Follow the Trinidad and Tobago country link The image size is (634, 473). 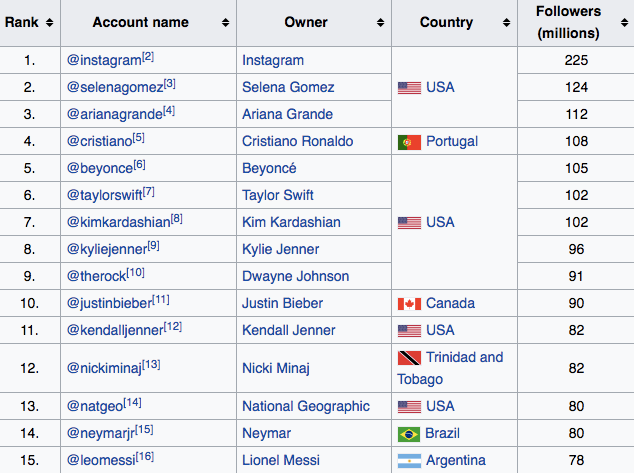(450, 368)
